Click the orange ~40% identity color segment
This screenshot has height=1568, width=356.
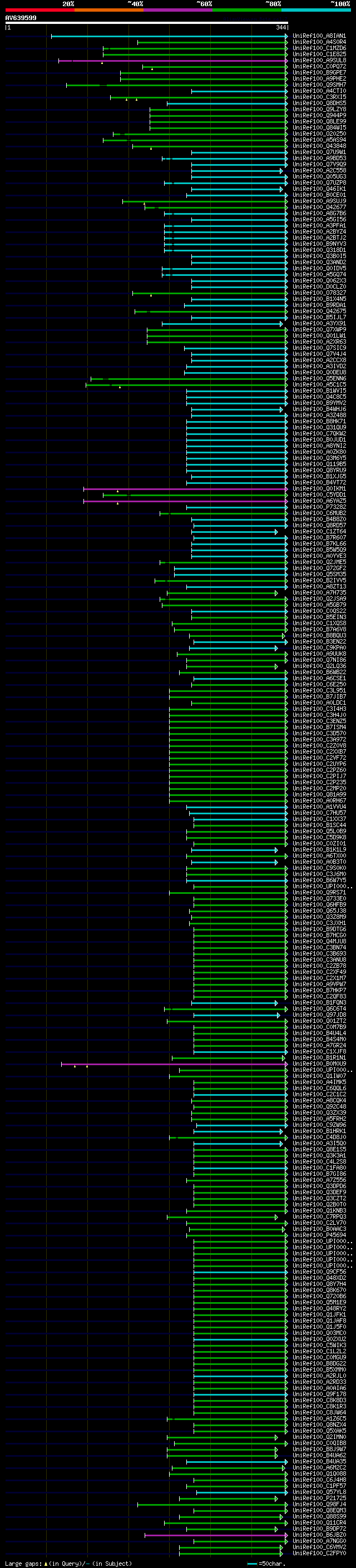click(x=109, y=10)
